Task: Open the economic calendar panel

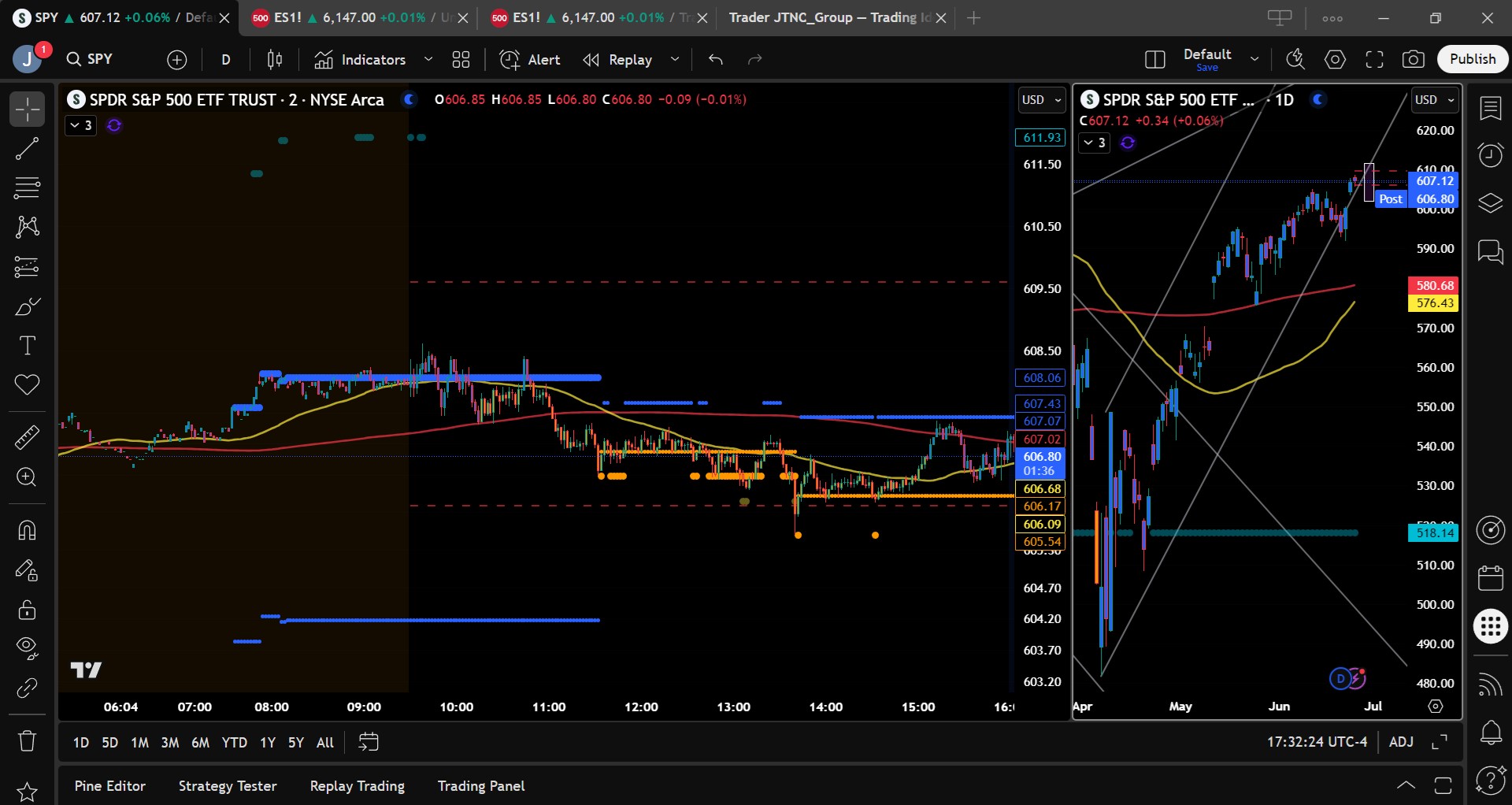Action: tap(1490, 577)
